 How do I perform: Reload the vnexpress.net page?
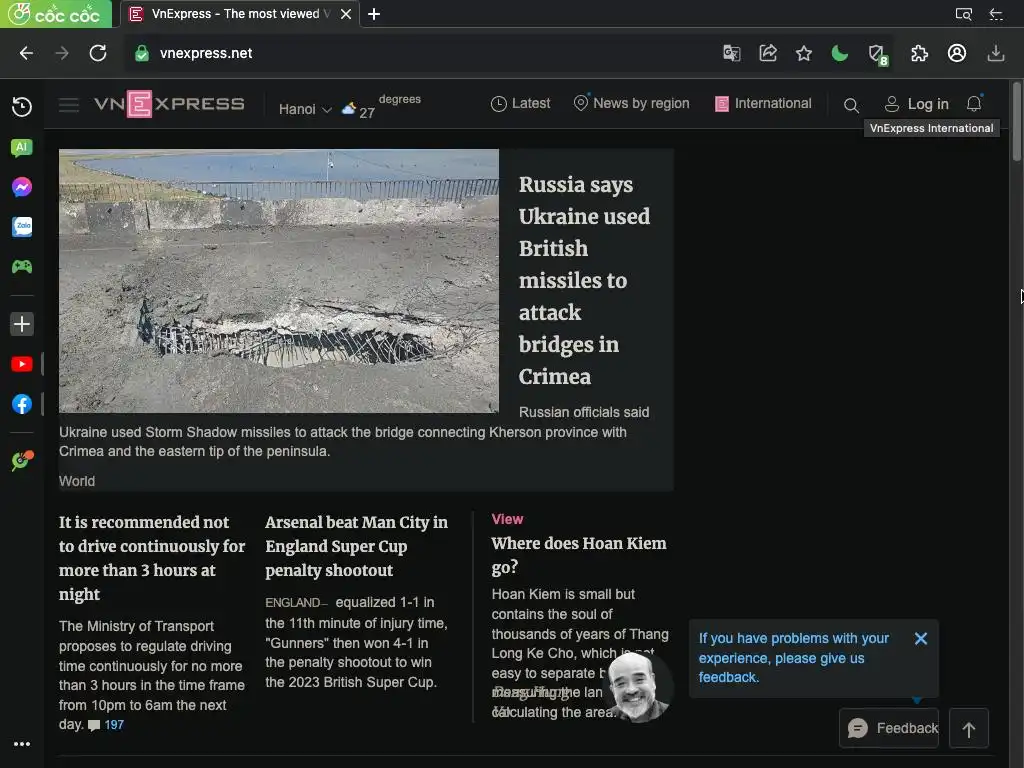coord(98,54)
